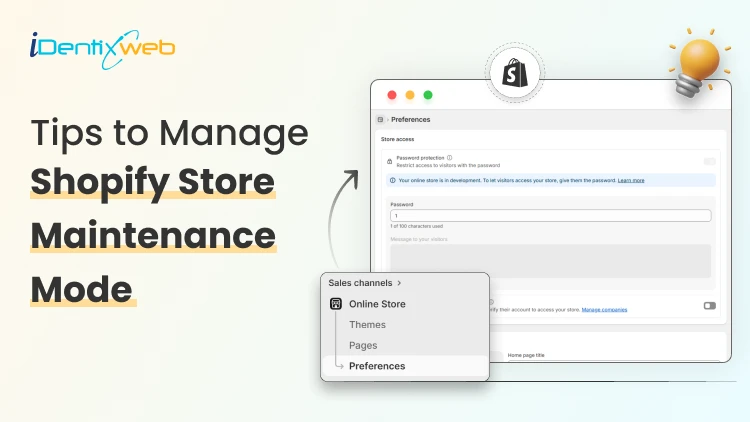
Task: Open the Manage companies link
Action: point(604,310)
